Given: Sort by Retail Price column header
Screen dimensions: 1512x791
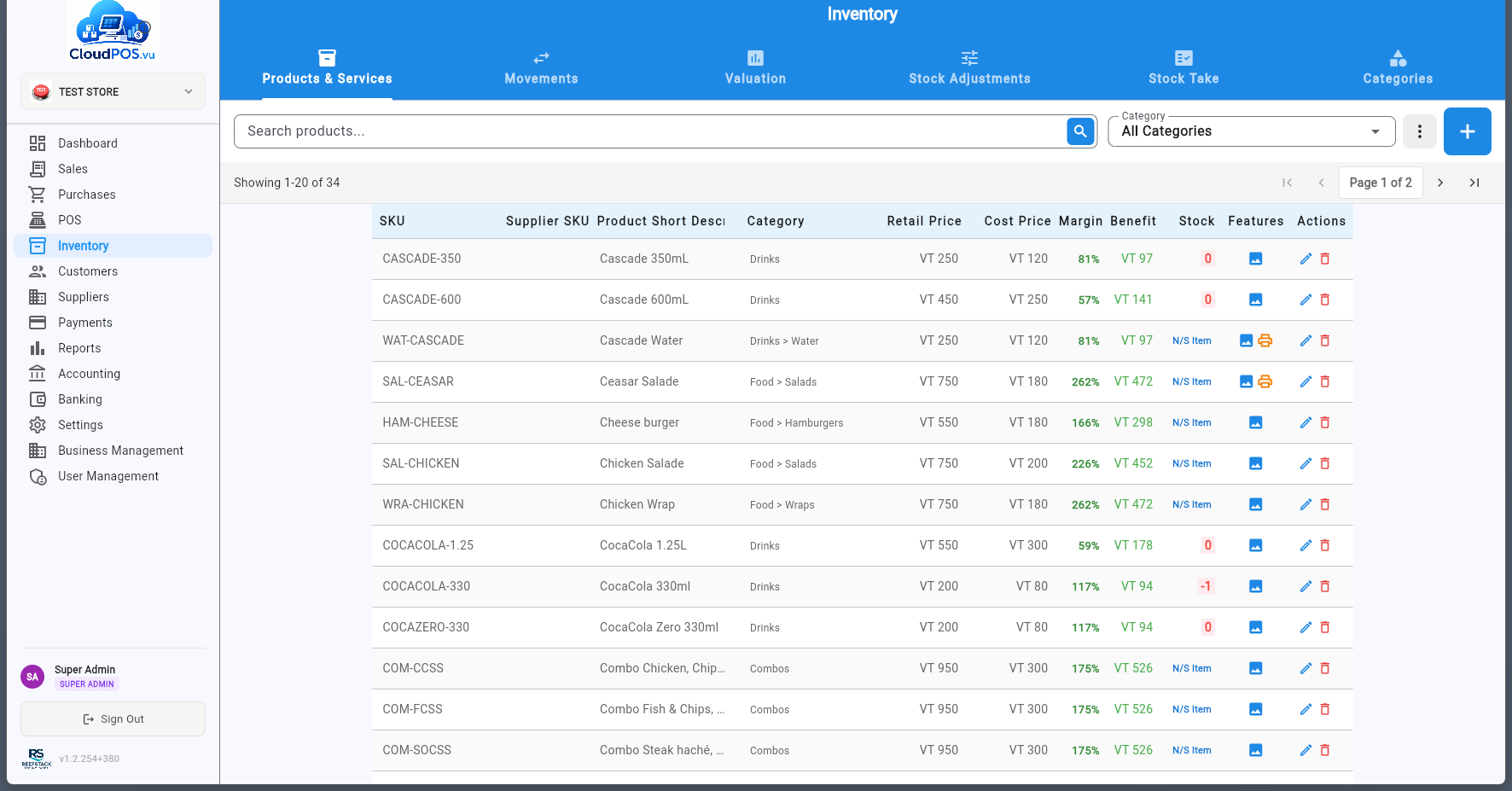Looking at the screenshot, I should [x=924, y=221].
